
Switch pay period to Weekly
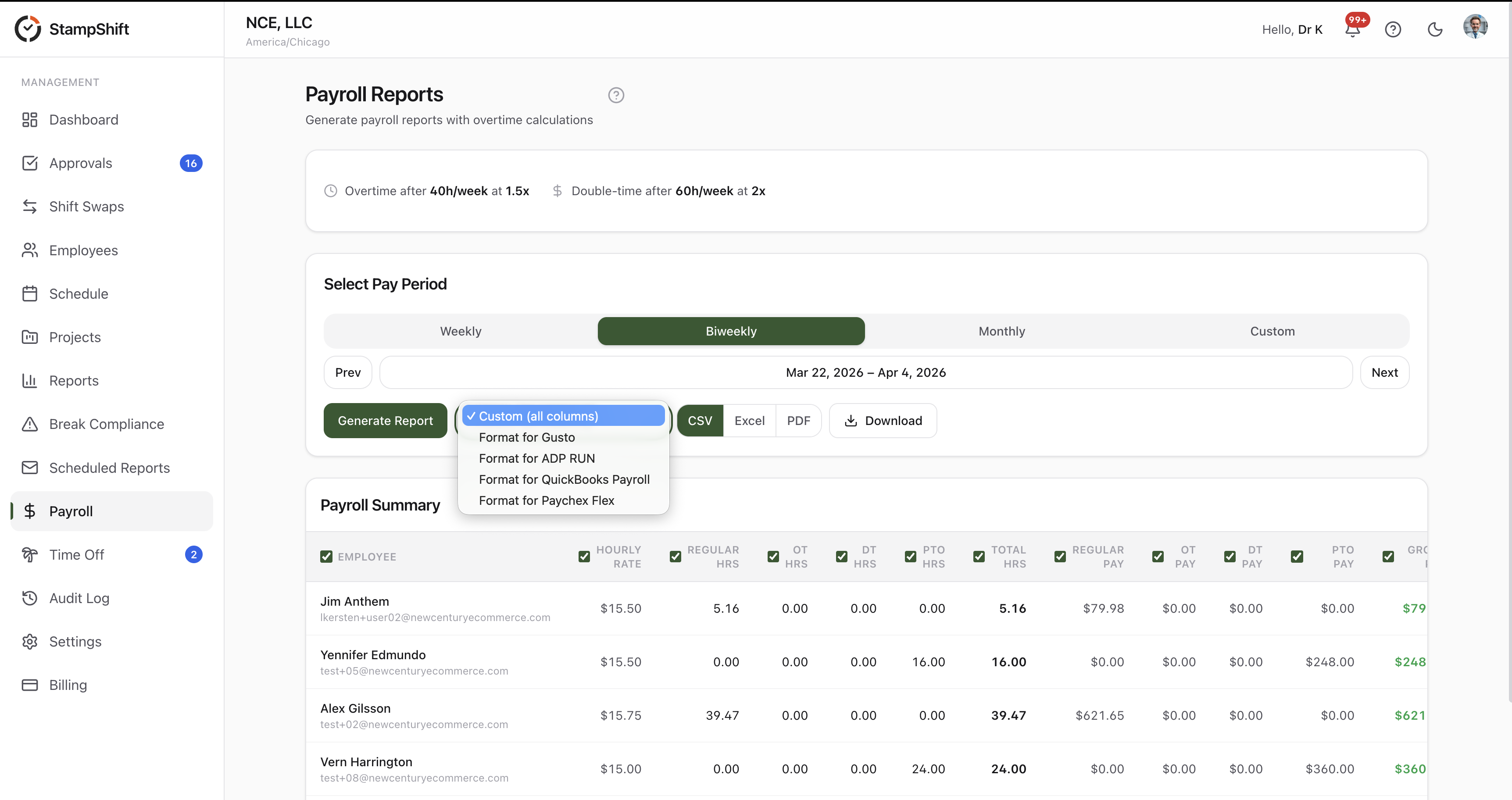[x=461, y=331]
